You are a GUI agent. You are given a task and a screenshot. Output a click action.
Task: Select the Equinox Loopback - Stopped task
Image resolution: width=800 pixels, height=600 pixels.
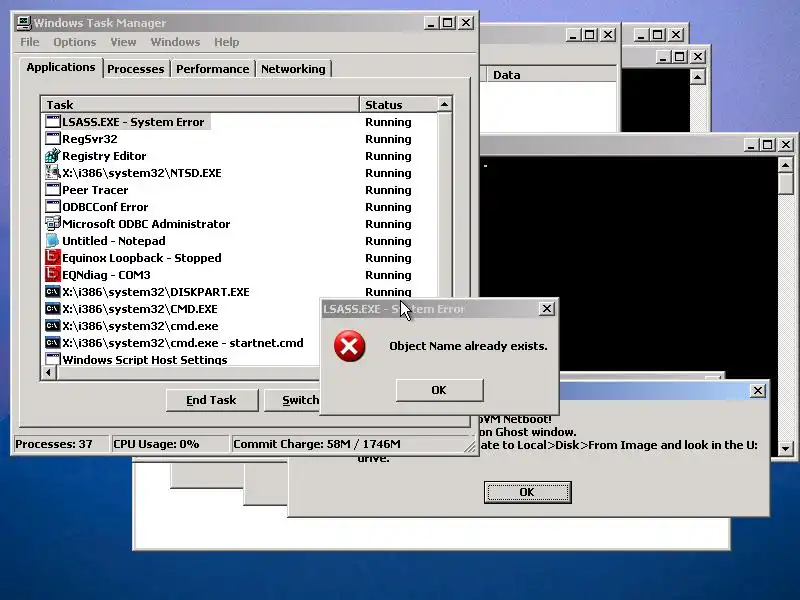click(240, 258)
